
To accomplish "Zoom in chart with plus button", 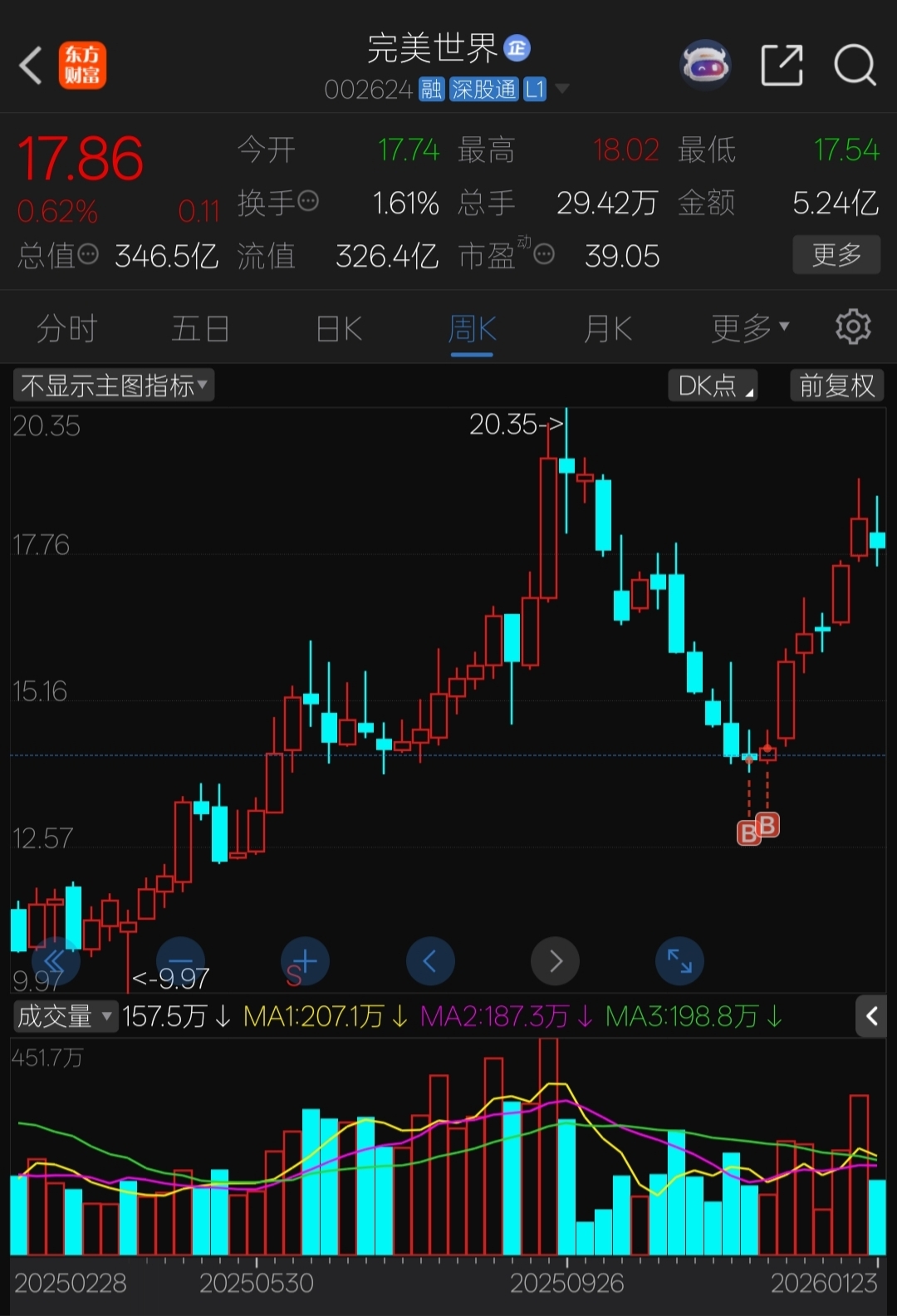I will click(x=305, y=961).
